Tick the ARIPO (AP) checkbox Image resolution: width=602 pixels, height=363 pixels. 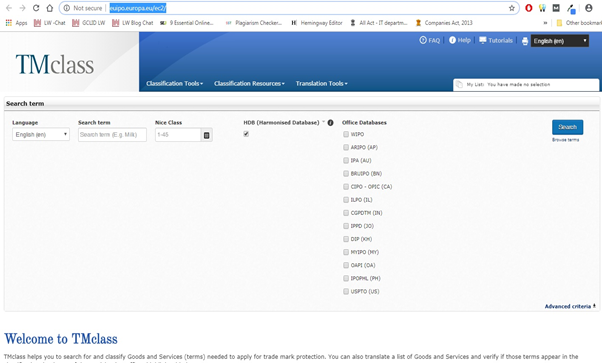tap(346, 147)
